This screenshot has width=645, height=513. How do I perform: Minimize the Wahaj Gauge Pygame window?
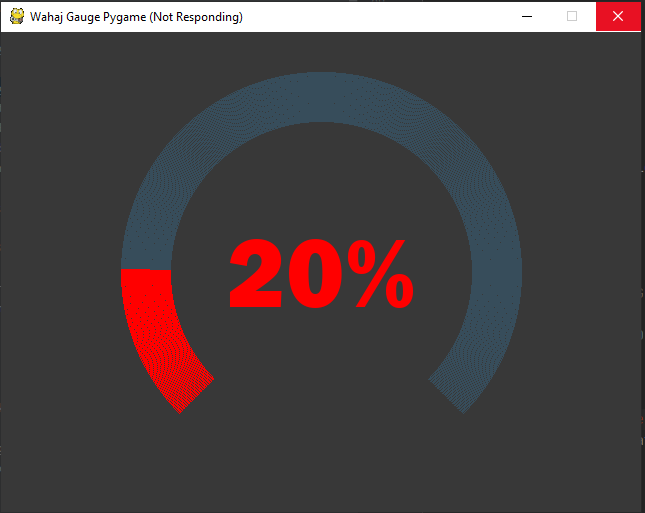527,16
